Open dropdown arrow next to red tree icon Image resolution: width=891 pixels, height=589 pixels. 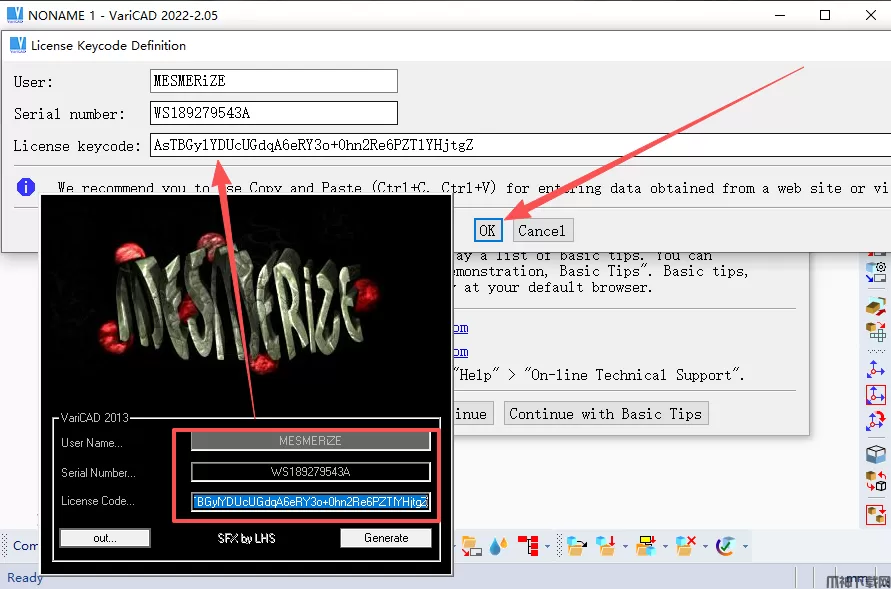coord(547,547)
